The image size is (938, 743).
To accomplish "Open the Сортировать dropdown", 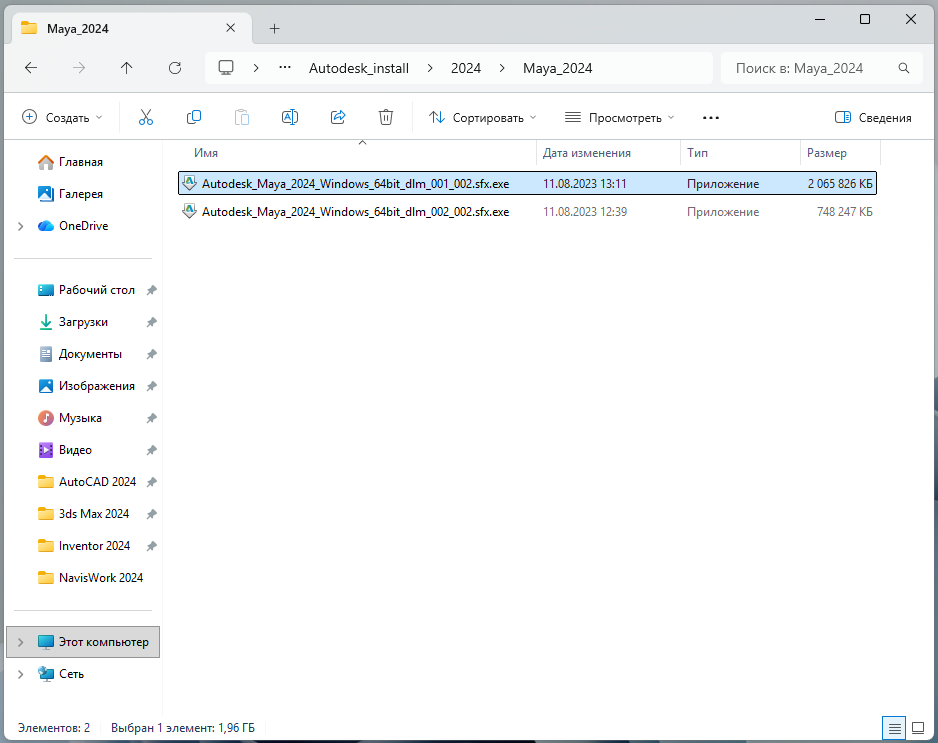I will [x=483, y=117].
